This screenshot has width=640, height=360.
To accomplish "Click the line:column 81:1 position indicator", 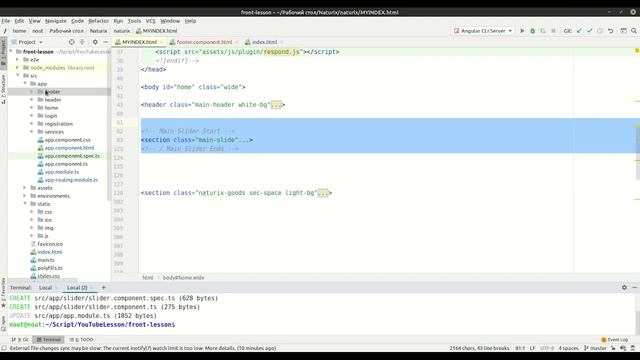I will pyautogui.click(x=520, y=348).
